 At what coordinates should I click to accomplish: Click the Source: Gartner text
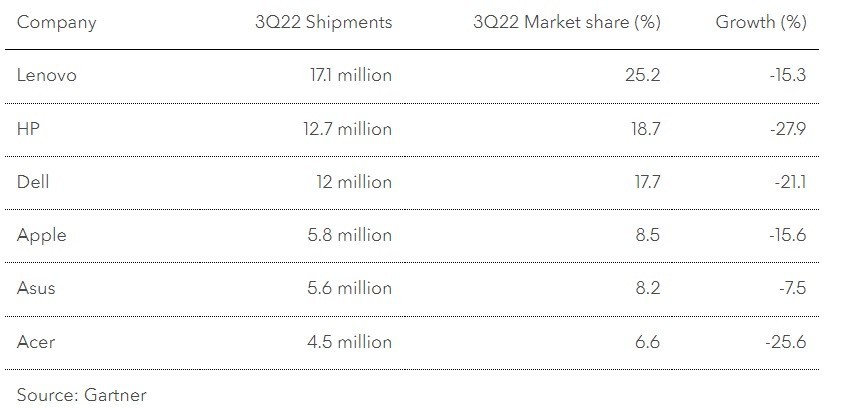click(81, 395)
